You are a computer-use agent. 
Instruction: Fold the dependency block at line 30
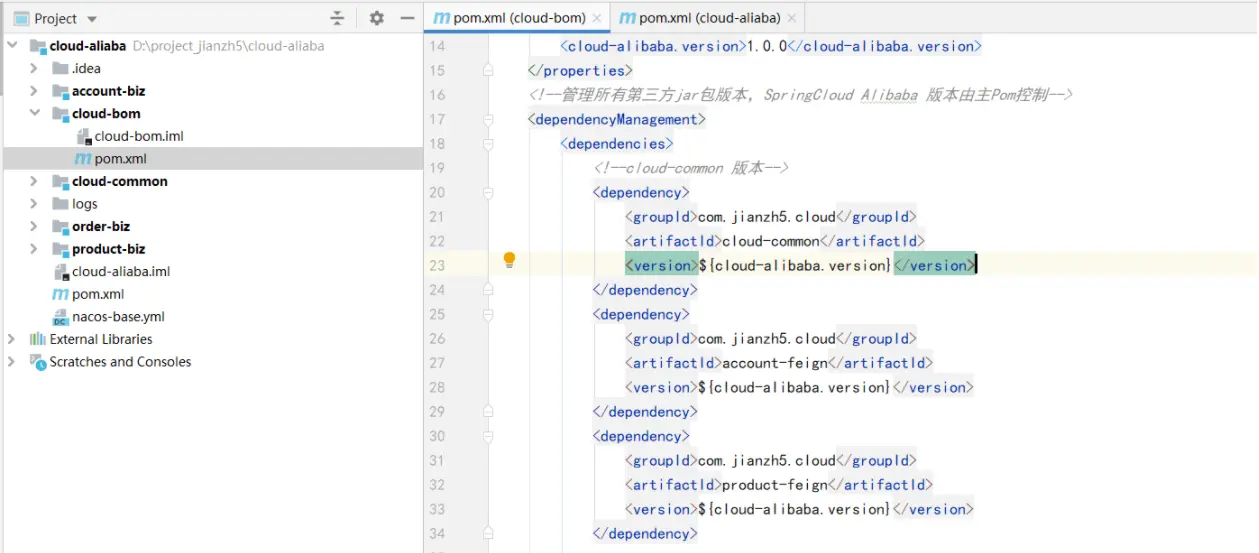tap(488, 436)
